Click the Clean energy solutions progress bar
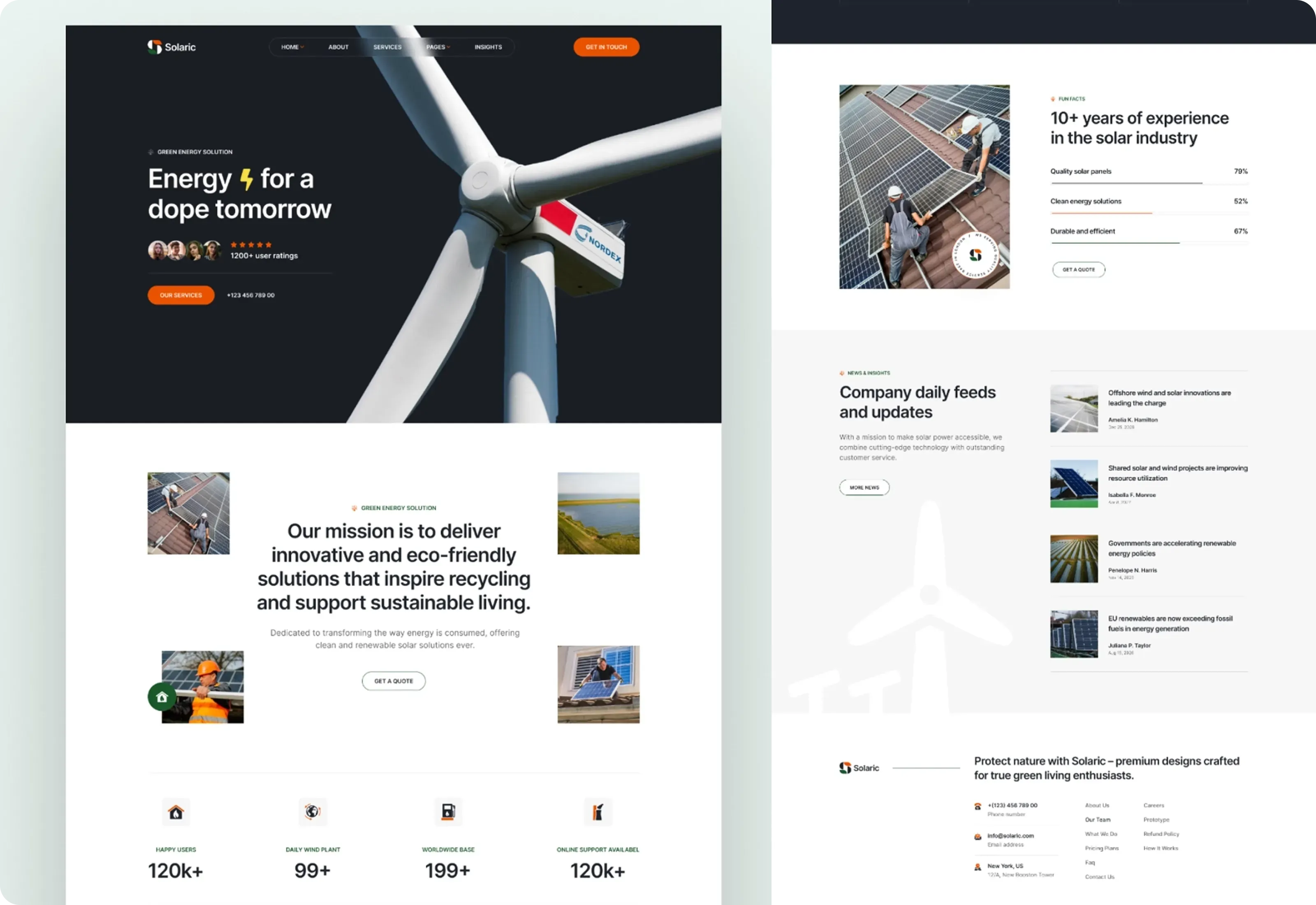 [1149, 213]
